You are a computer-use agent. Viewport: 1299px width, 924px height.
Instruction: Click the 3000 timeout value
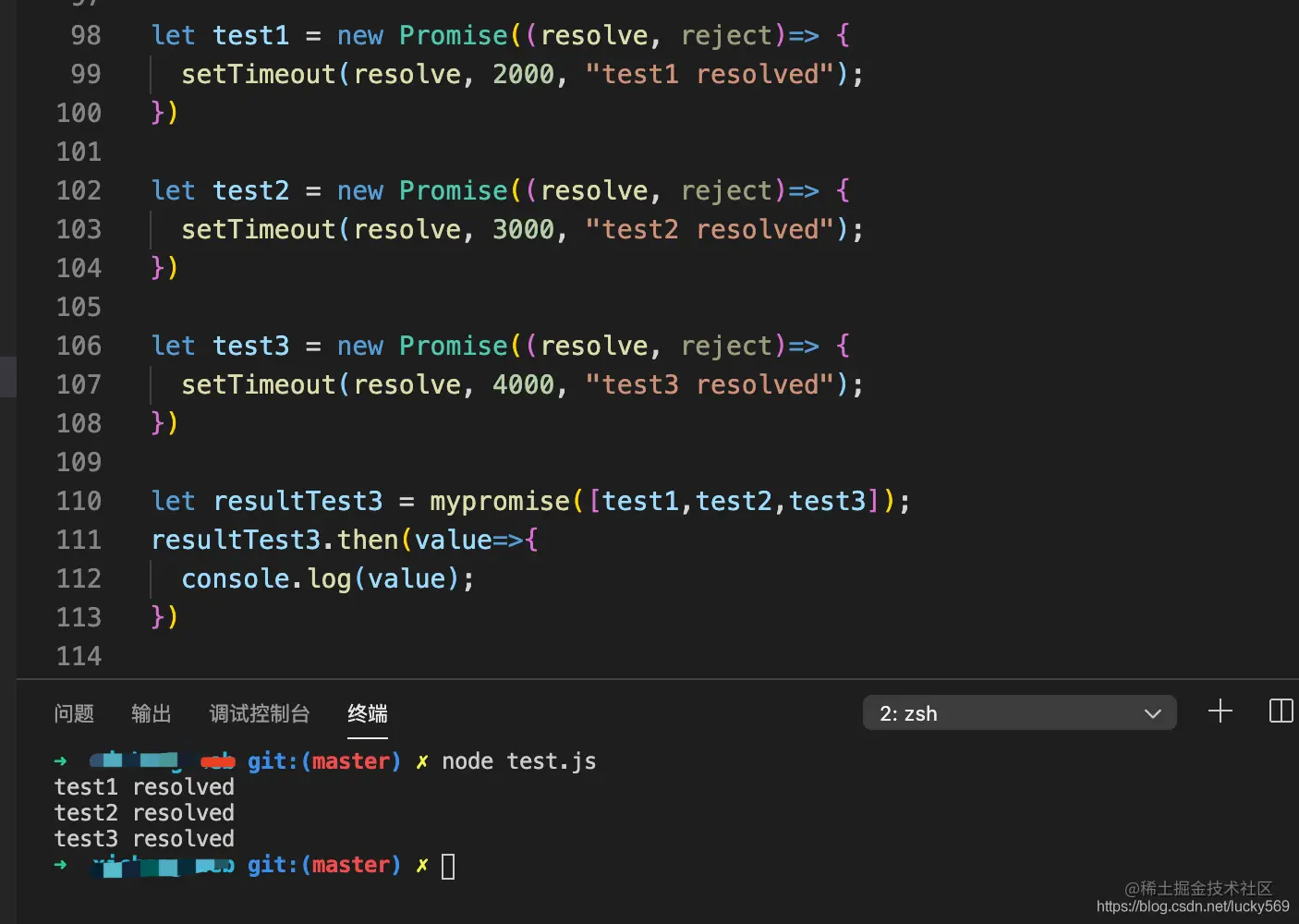click(x=523, y=229)
